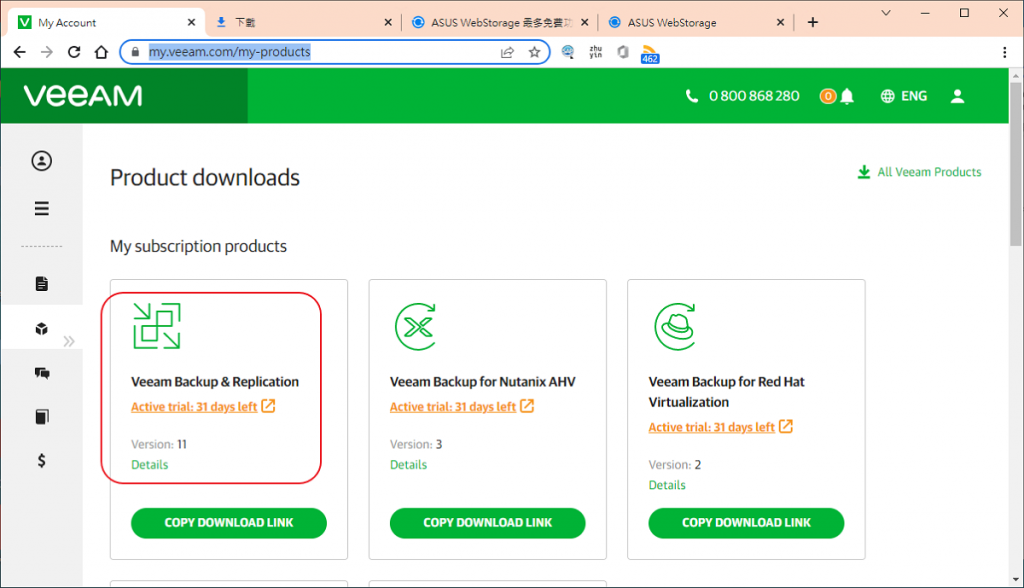The width and height of the screenshot is (1024, 588).
Task: Open the tab search dropdown chevron
Action: [886, 13]
